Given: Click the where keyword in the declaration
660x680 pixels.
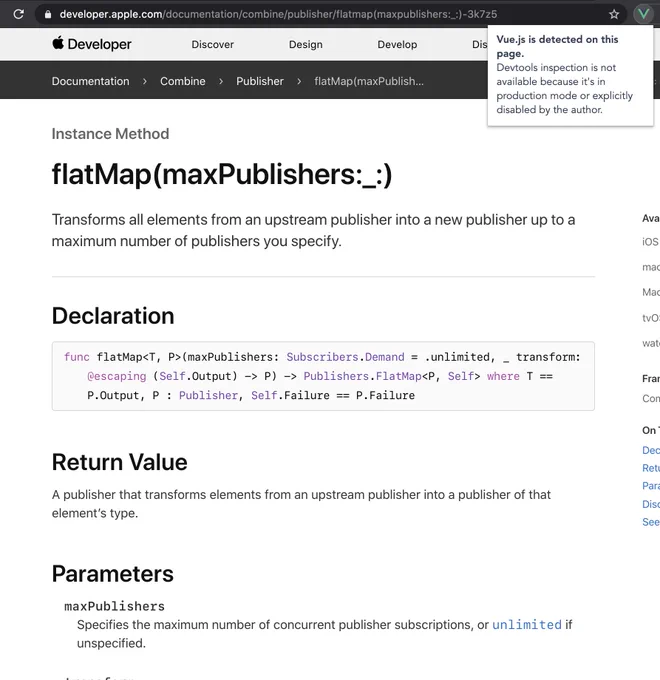Looking at the screenshot, I should [x=503, y=376].
